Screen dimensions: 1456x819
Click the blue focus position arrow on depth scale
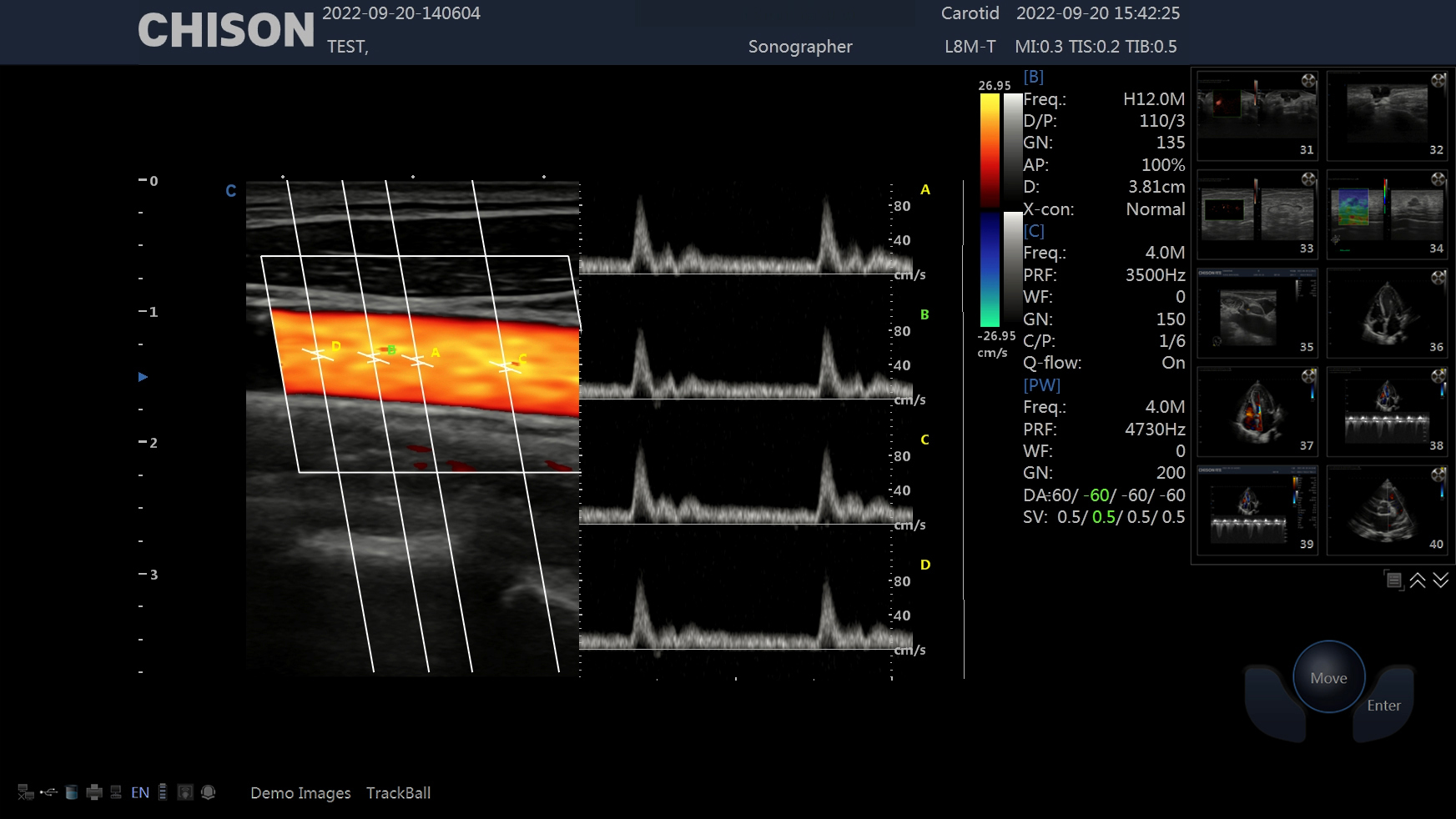click(x=143, y=377)
